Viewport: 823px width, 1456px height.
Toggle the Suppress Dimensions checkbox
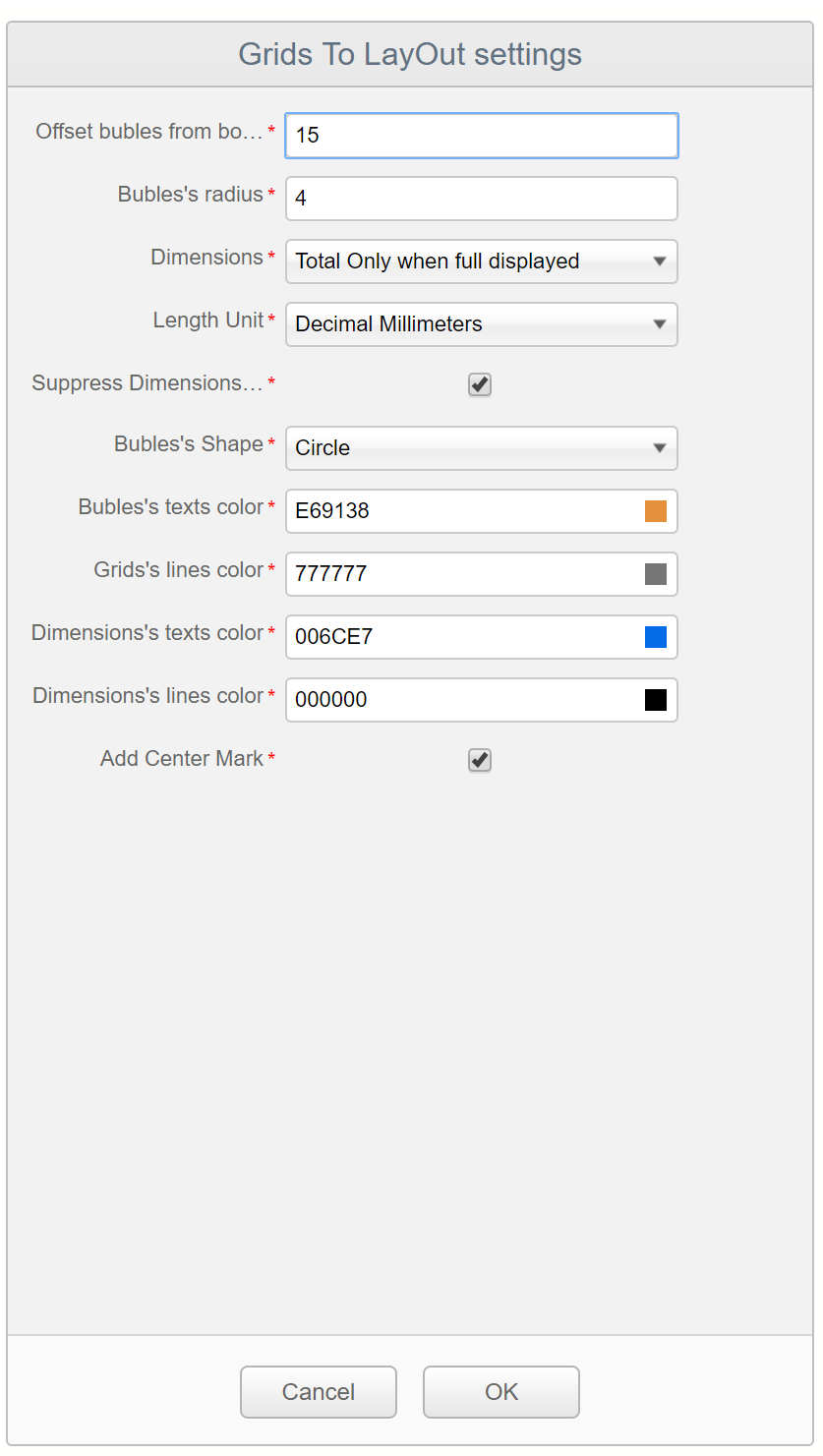coord(480,384)
